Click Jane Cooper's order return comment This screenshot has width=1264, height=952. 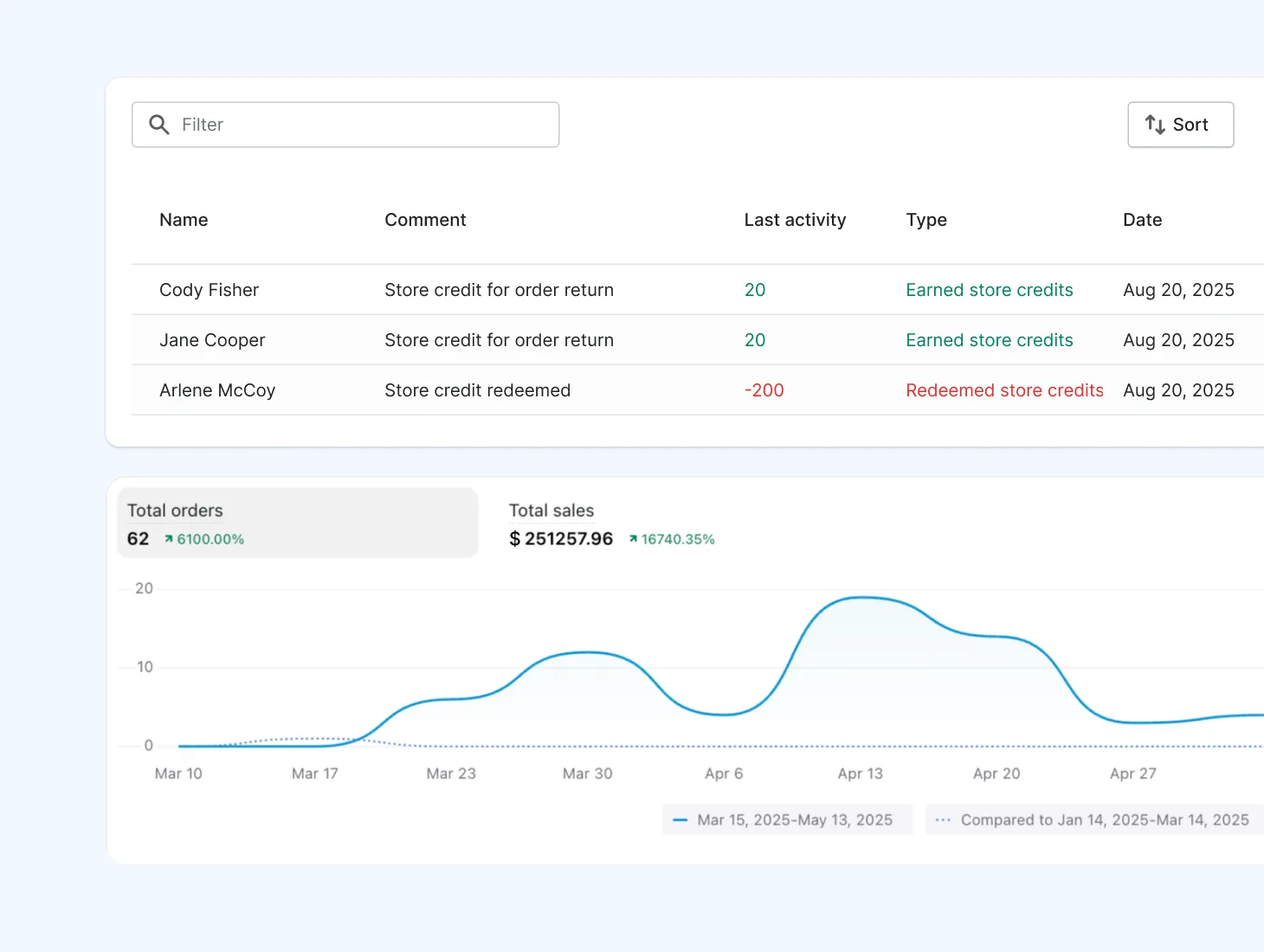[499, 340]
